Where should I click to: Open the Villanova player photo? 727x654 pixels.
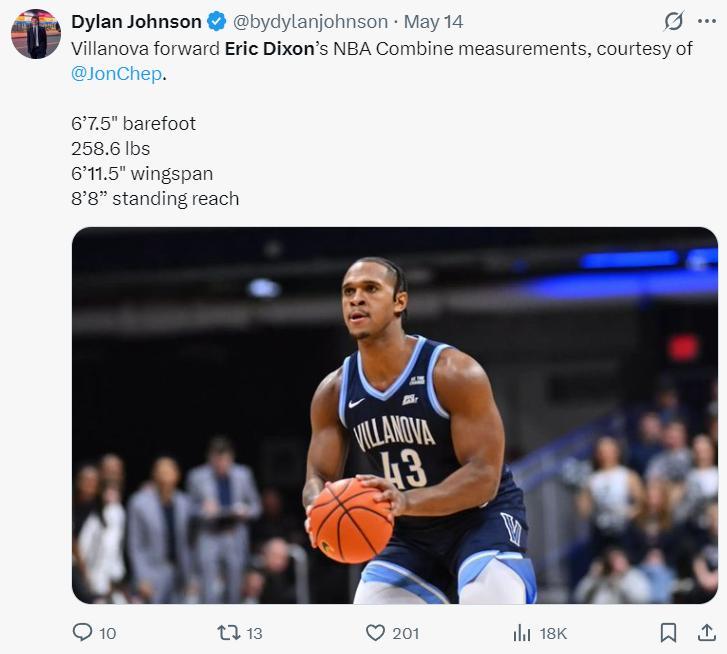tap(394, 415)
